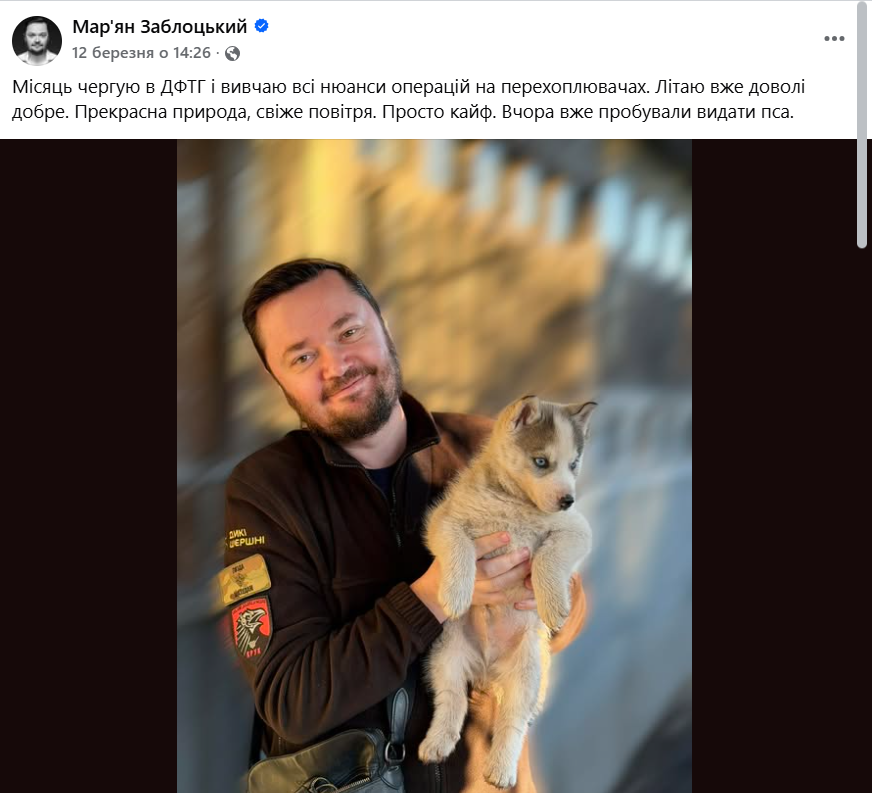Click the globe public audience icon

[232, 53]
